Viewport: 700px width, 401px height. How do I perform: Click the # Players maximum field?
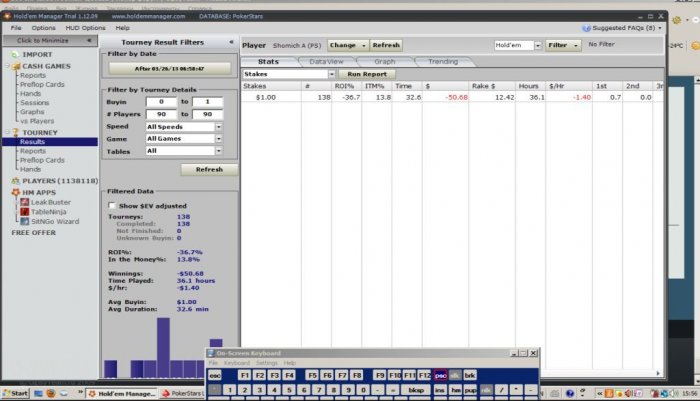point(208,114)
